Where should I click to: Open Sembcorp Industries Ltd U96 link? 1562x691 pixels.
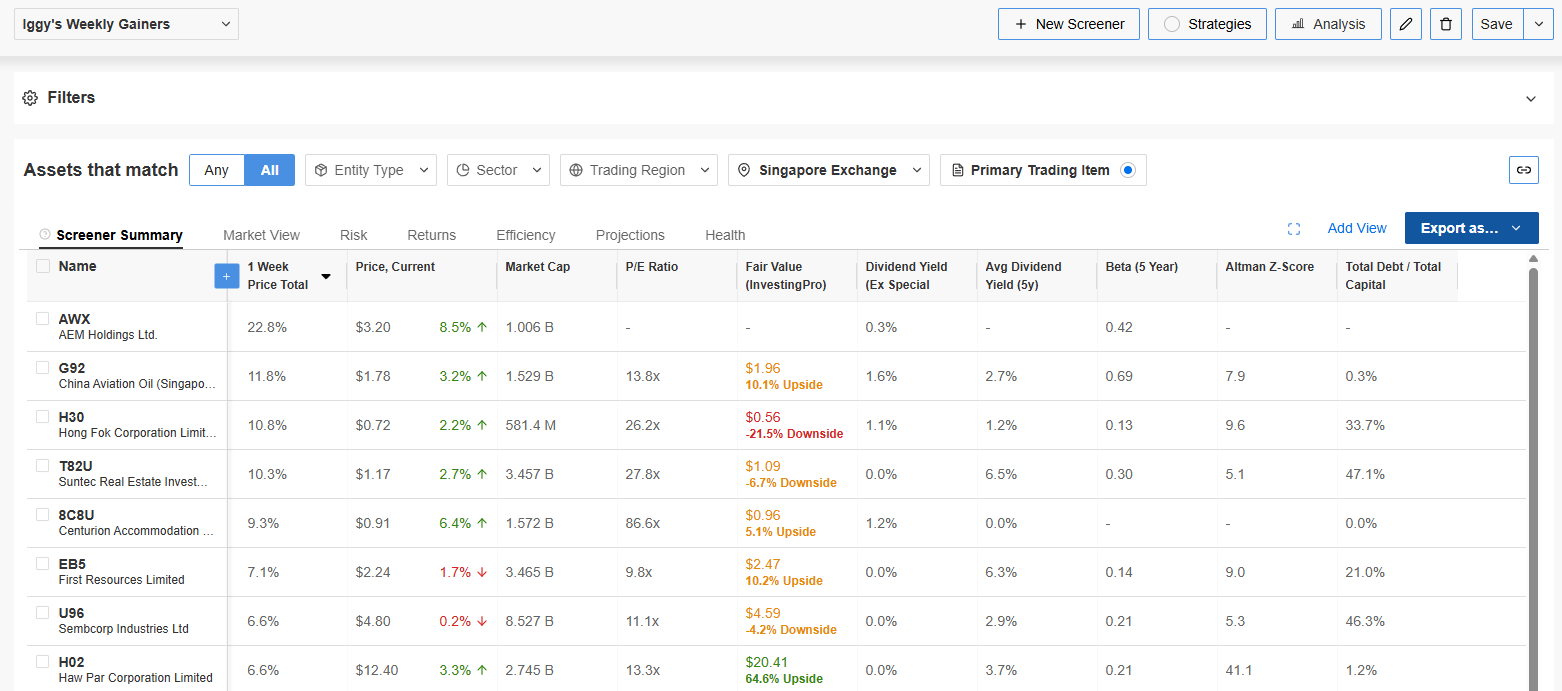point(124,621)
